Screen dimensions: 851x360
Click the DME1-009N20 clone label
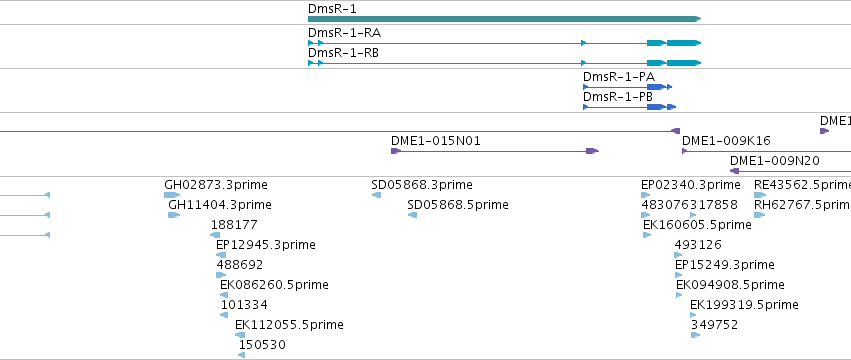(x=774, y=161)
